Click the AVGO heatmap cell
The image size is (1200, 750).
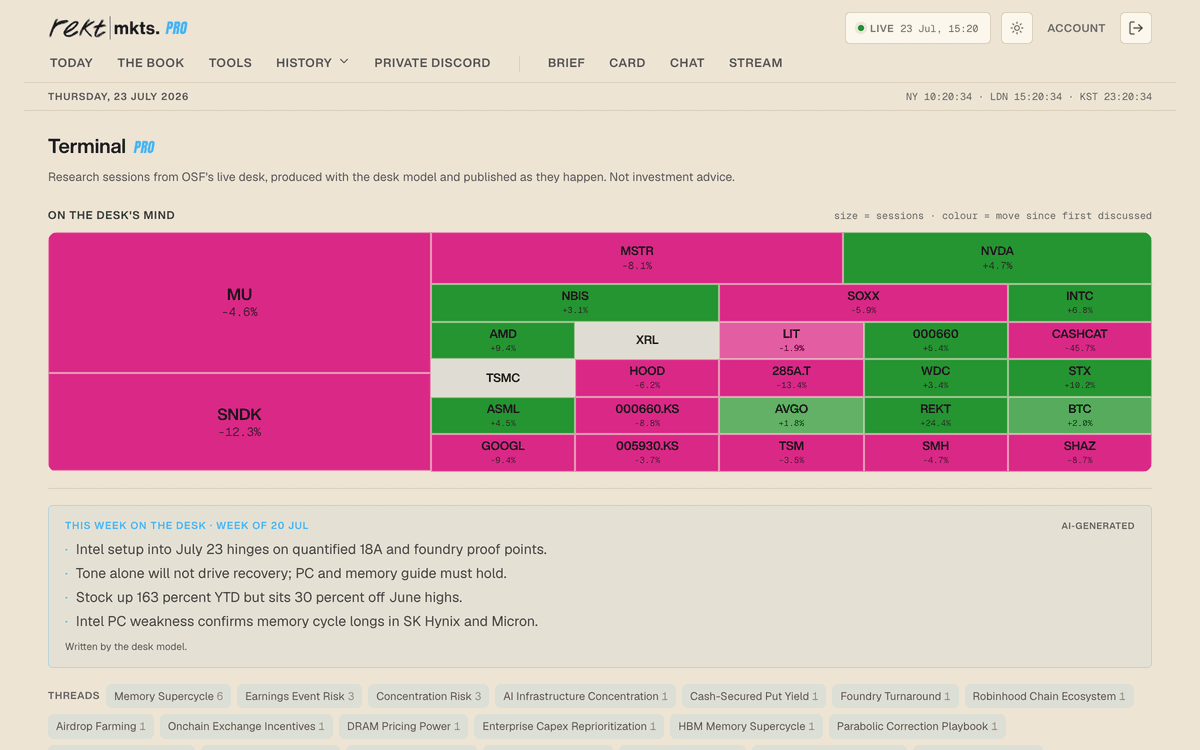(791, 415)
